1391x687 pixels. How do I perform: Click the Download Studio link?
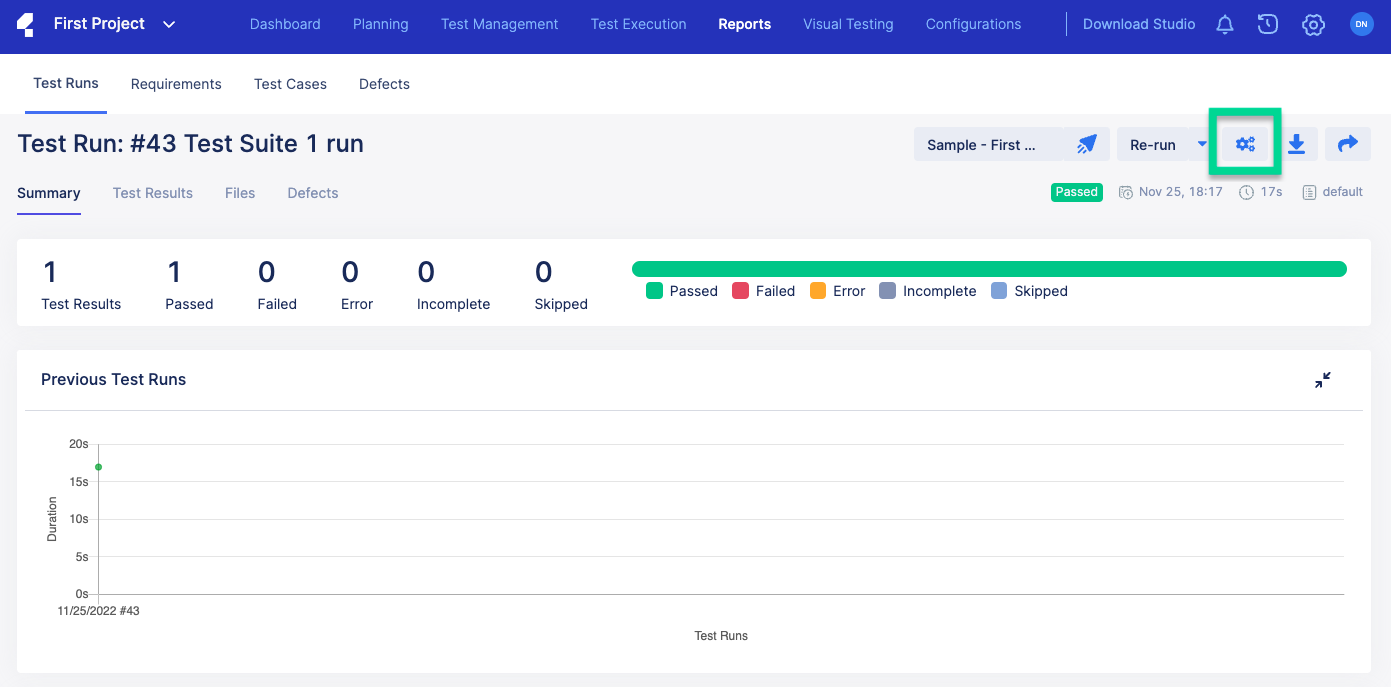coord(1139,24)
